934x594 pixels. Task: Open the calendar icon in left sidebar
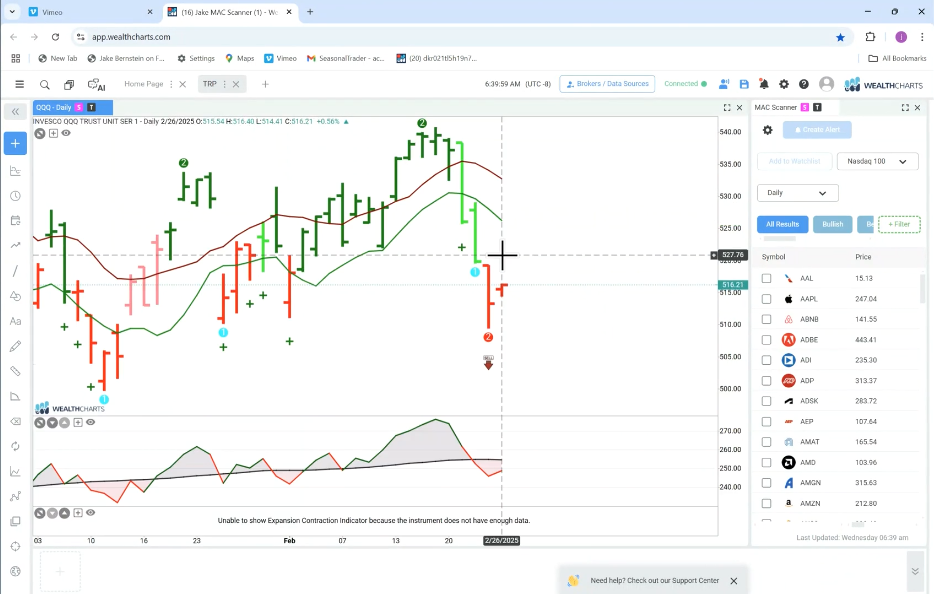15,220
